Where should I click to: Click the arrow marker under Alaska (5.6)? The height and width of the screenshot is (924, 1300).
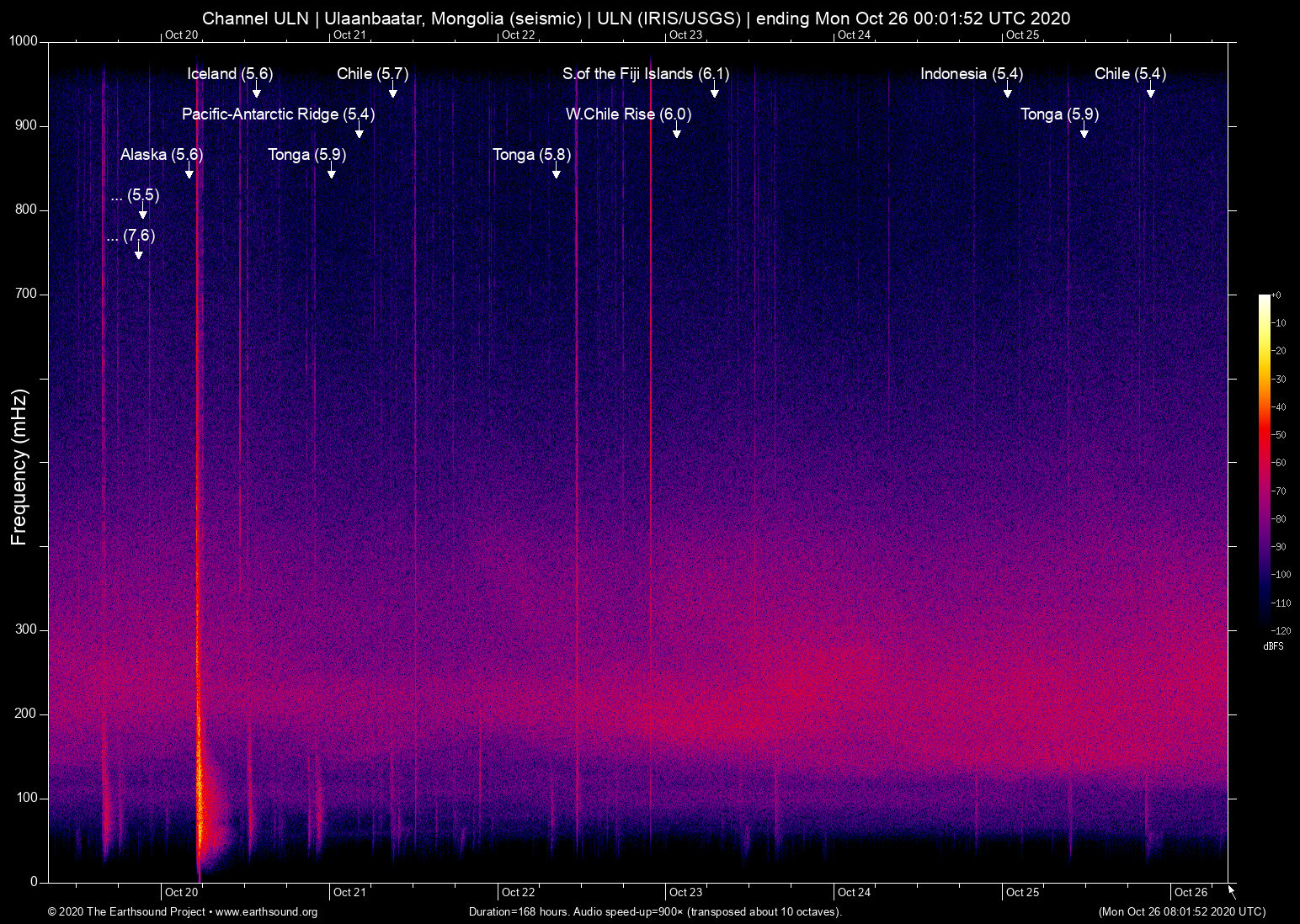(189, 173)
